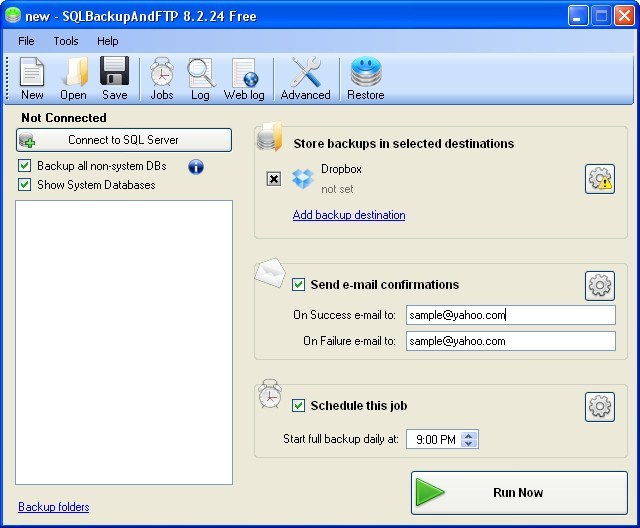View the Log magnifier icon

(x=200, y=78)
